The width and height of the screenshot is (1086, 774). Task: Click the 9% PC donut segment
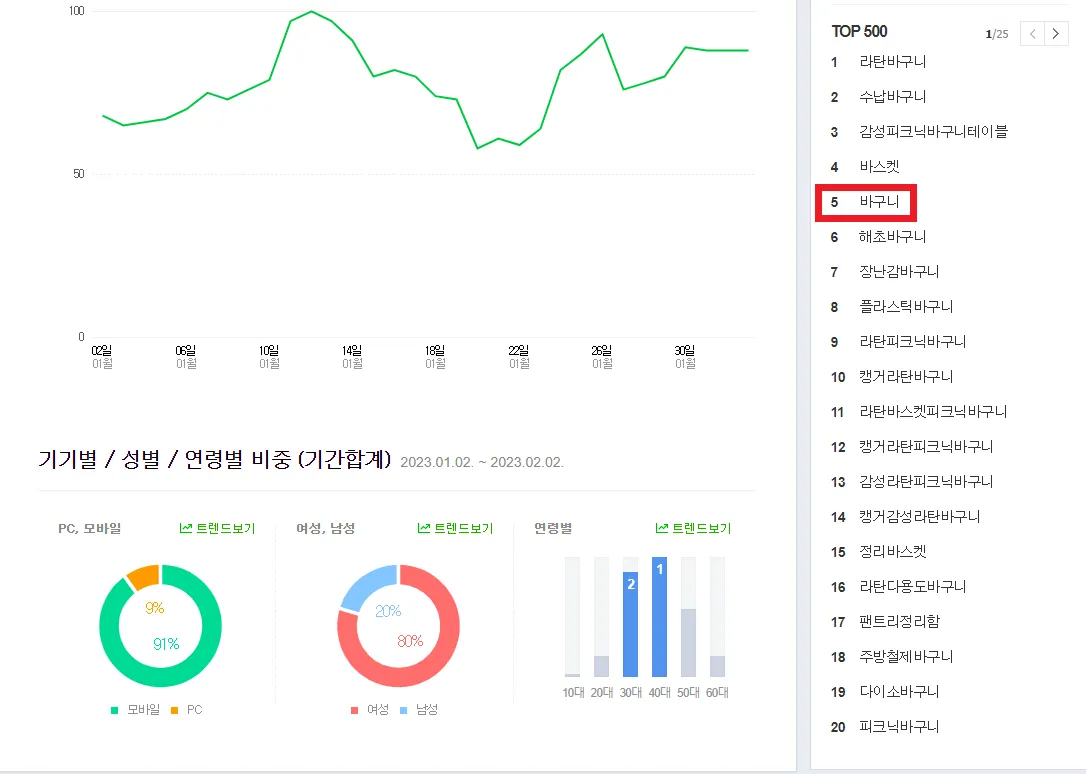[144, 575]
